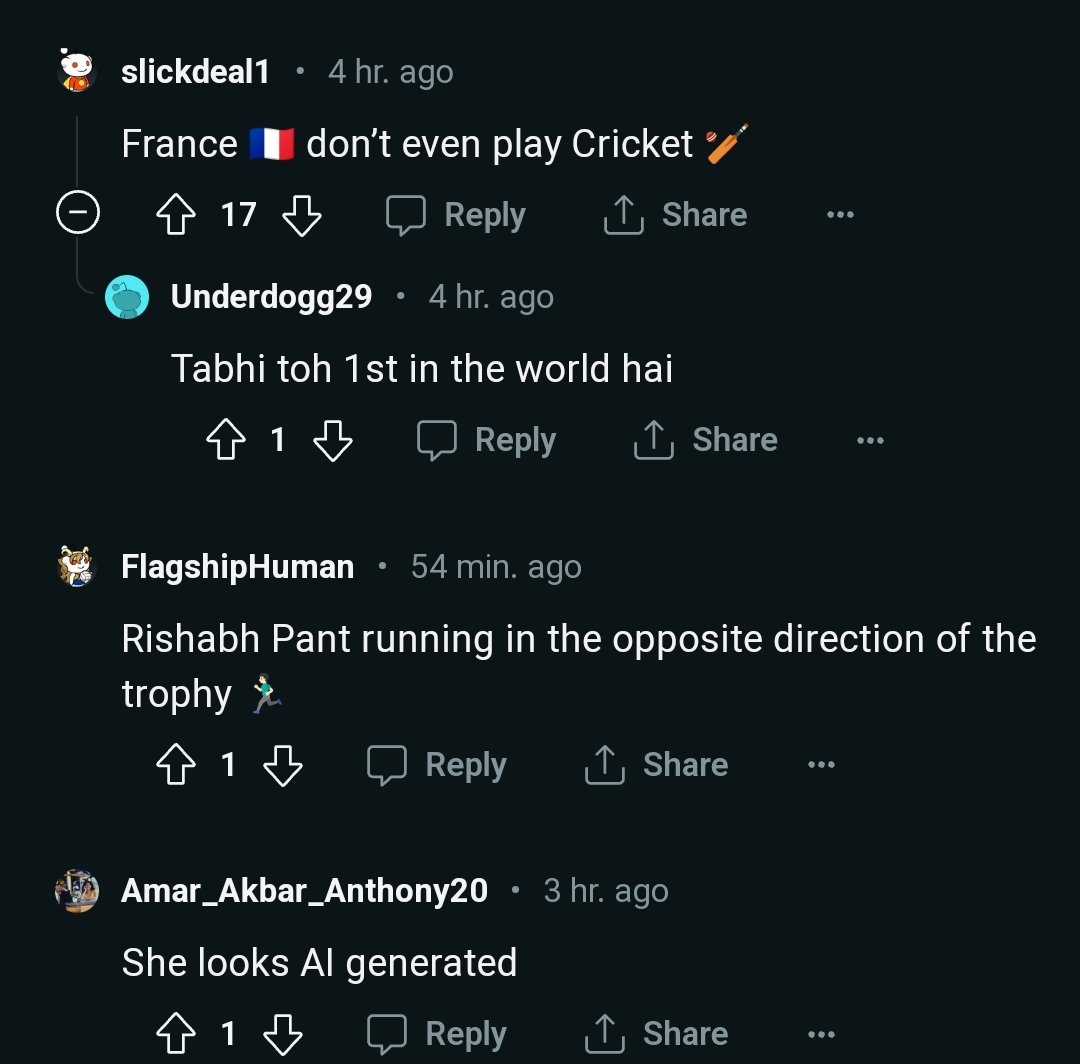This screenshot has height=1064, width=1080.
Task: Downvote the "She looks AI generated" comment
Action: (x=282, y=1034)
